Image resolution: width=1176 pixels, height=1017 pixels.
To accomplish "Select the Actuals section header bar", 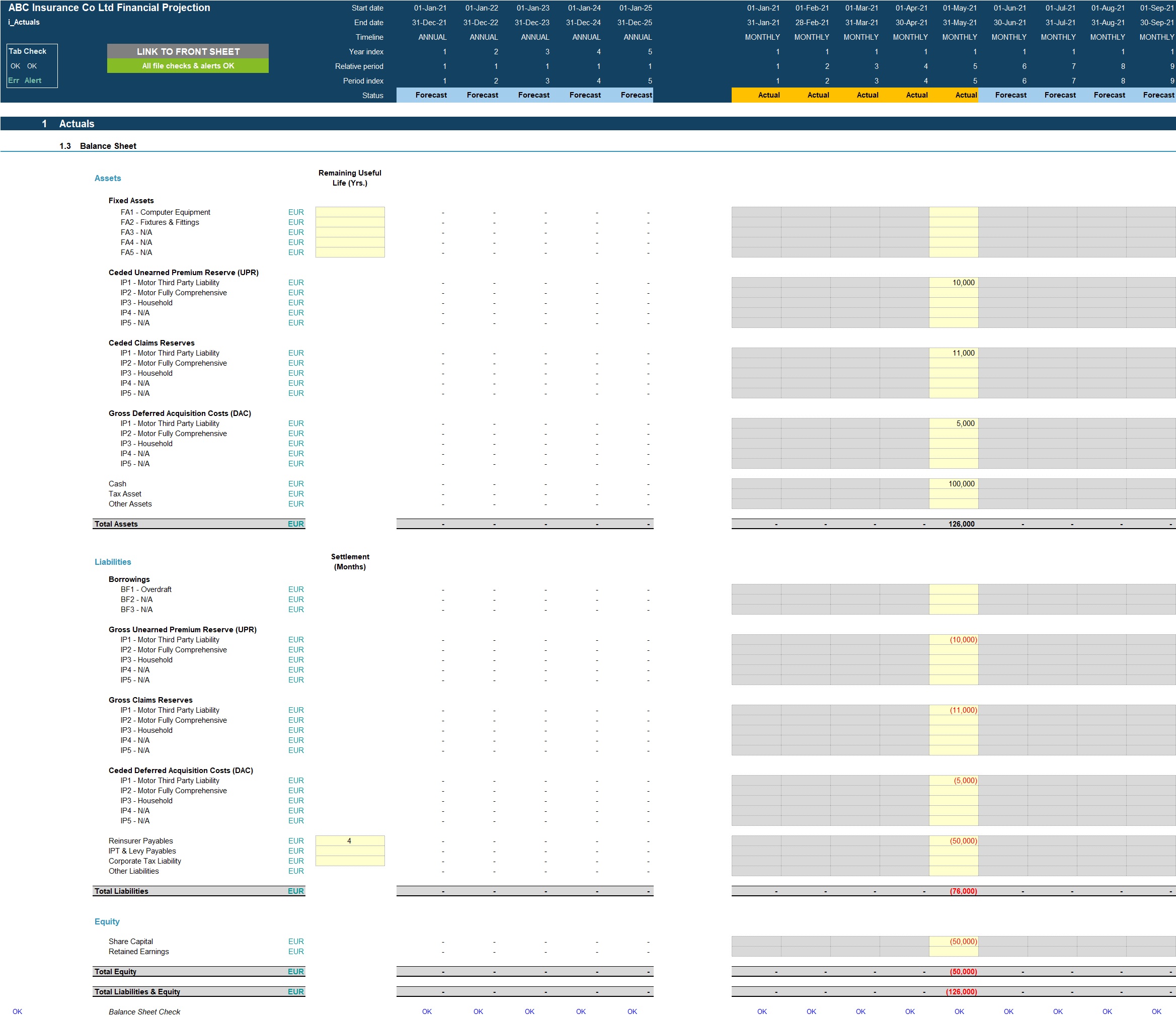I will (x=588, y=124).
